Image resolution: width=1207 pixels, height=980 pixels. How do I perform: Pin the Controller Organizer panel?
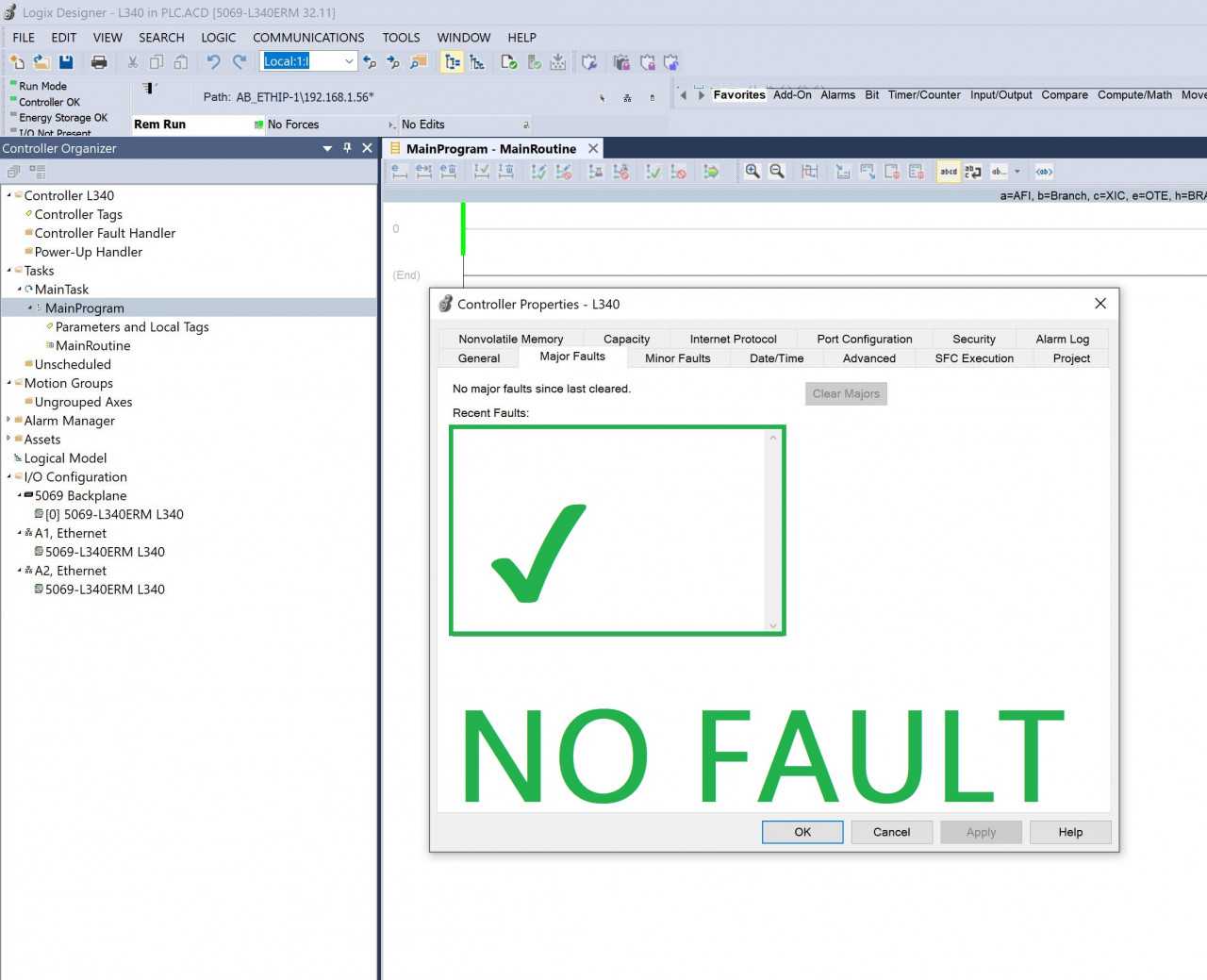(x=347, y=148)
